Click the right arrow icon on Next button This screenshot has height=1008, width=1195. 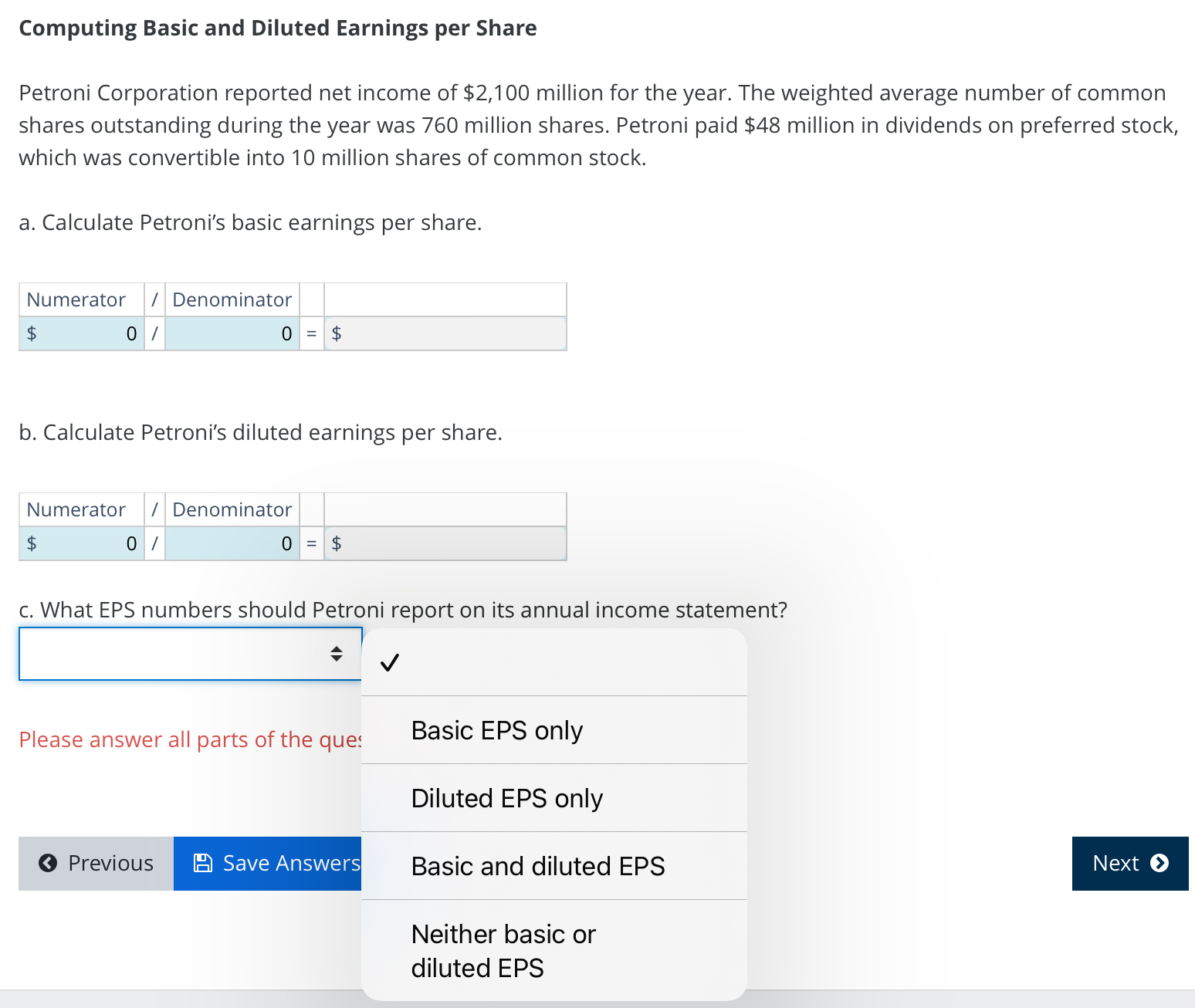click(x=1159, y=863)
